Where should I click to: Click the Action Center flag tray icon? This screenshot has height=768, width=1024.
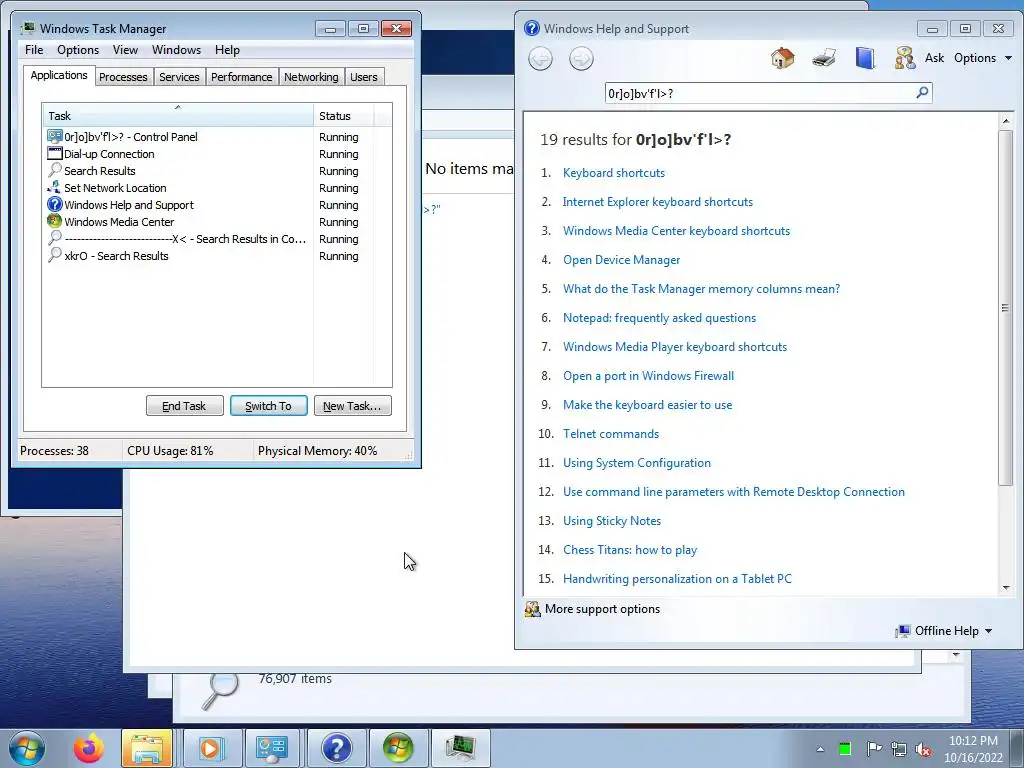(874, 749)
